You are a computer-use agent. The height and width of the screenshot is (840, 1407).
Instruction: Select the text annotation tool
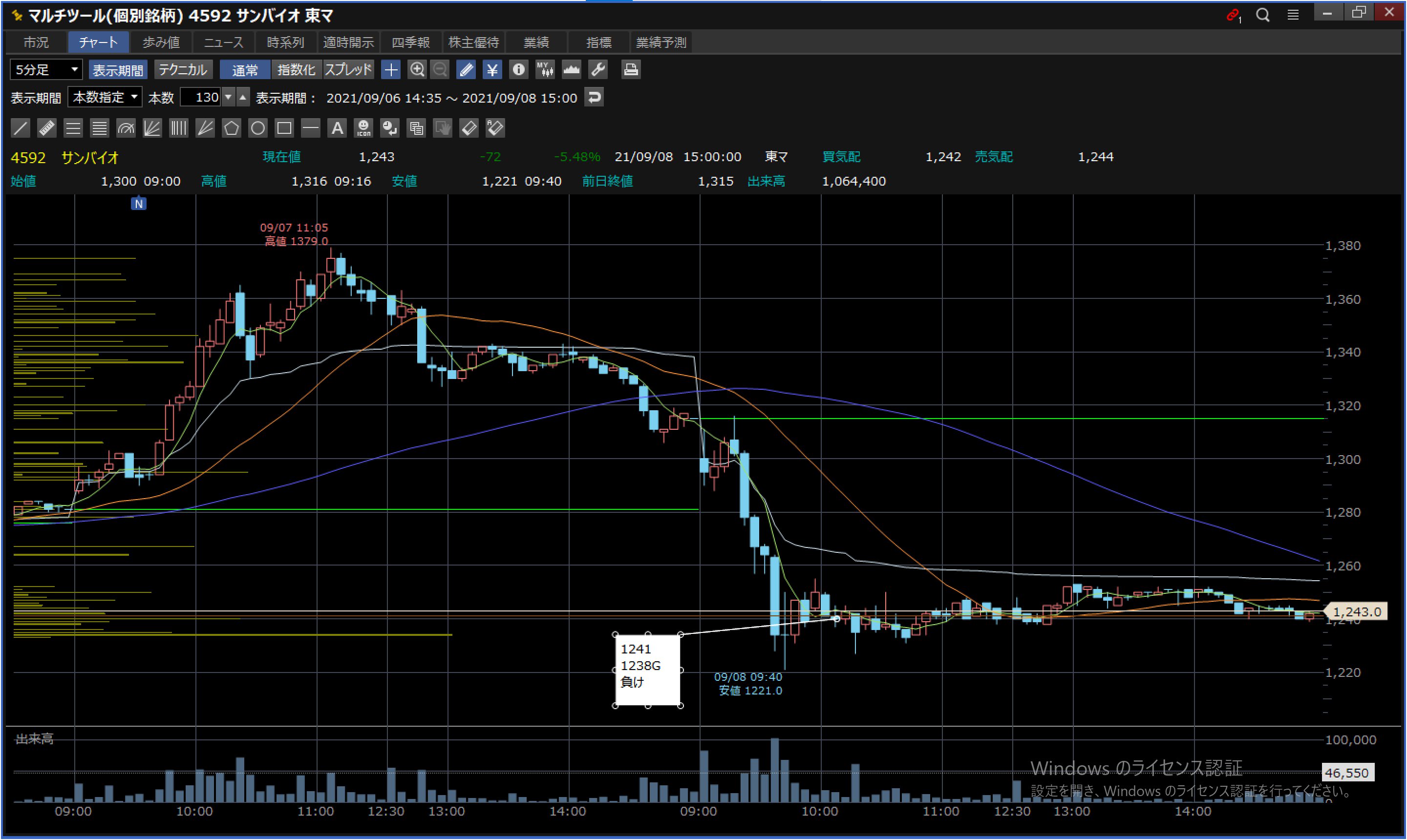pos(337,128)
